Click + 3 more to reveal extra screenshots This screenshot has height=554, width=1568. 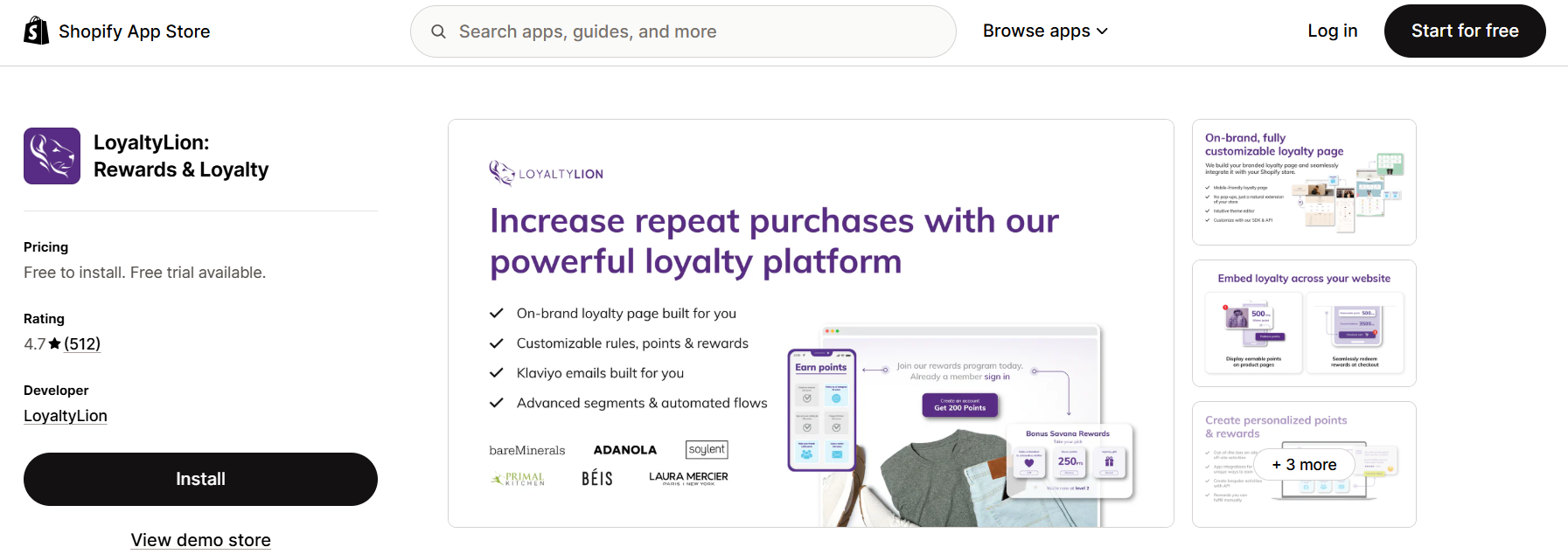[x=1304, y=465]
